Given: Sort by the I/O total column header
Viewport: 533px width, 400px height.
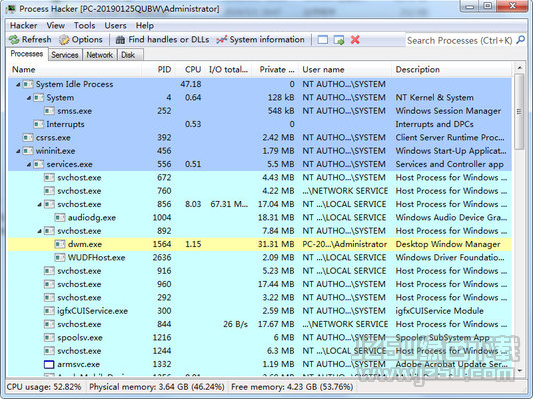Looking at the screenshot, I should [x=228, y=70].
